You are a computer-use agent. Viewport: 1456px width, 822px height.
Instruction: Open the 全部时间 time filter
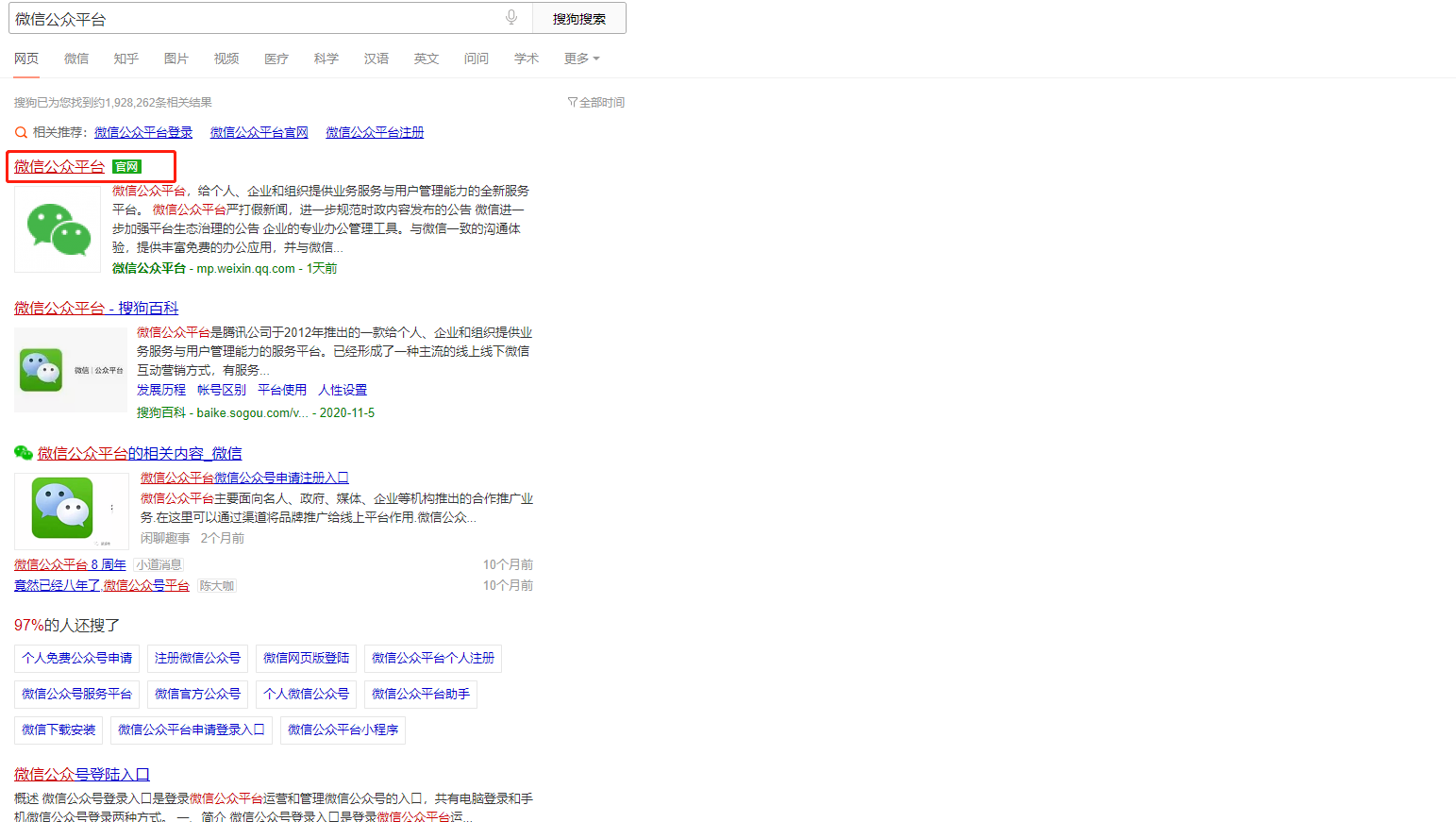pos(596,102)
